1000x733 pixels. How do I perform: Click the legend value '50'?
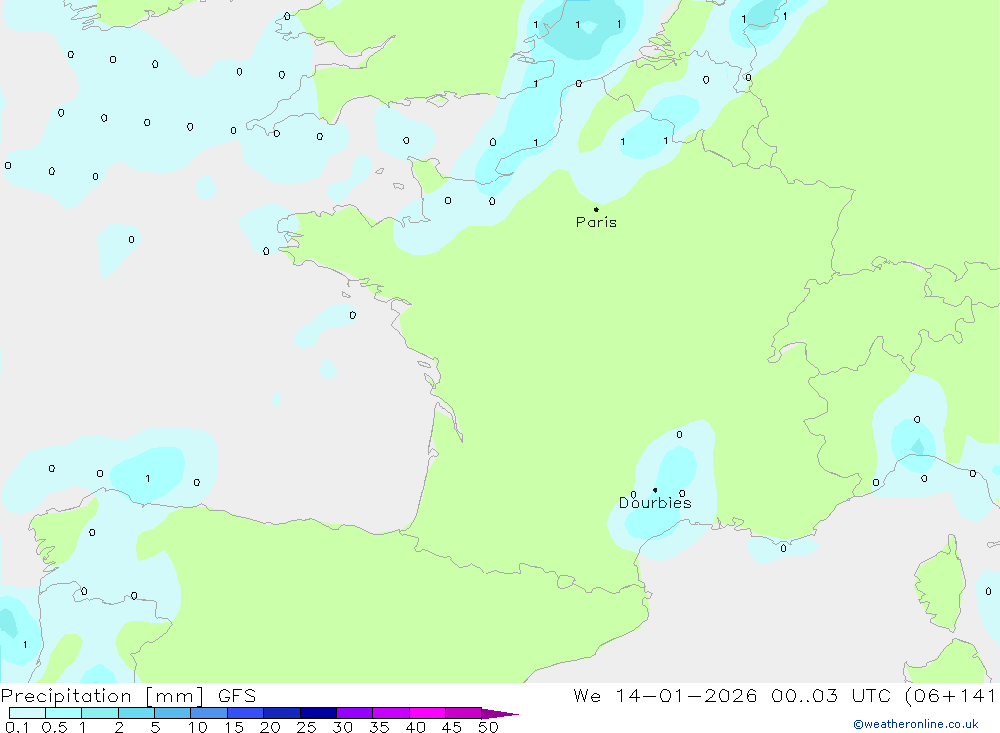click(x=488, y=727)
